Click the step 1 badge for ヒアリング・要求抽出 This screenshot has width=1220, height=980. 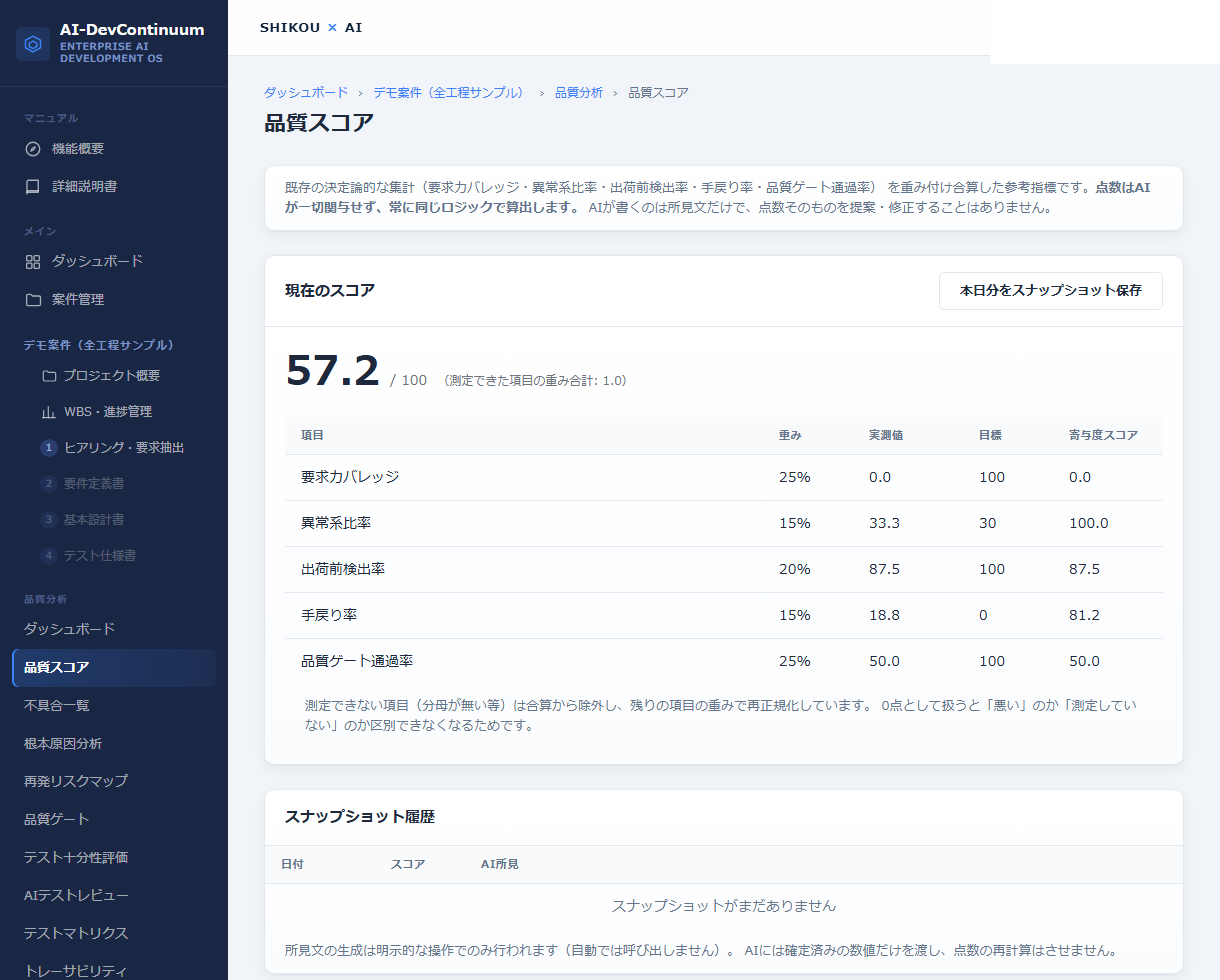tap(49, 448)
